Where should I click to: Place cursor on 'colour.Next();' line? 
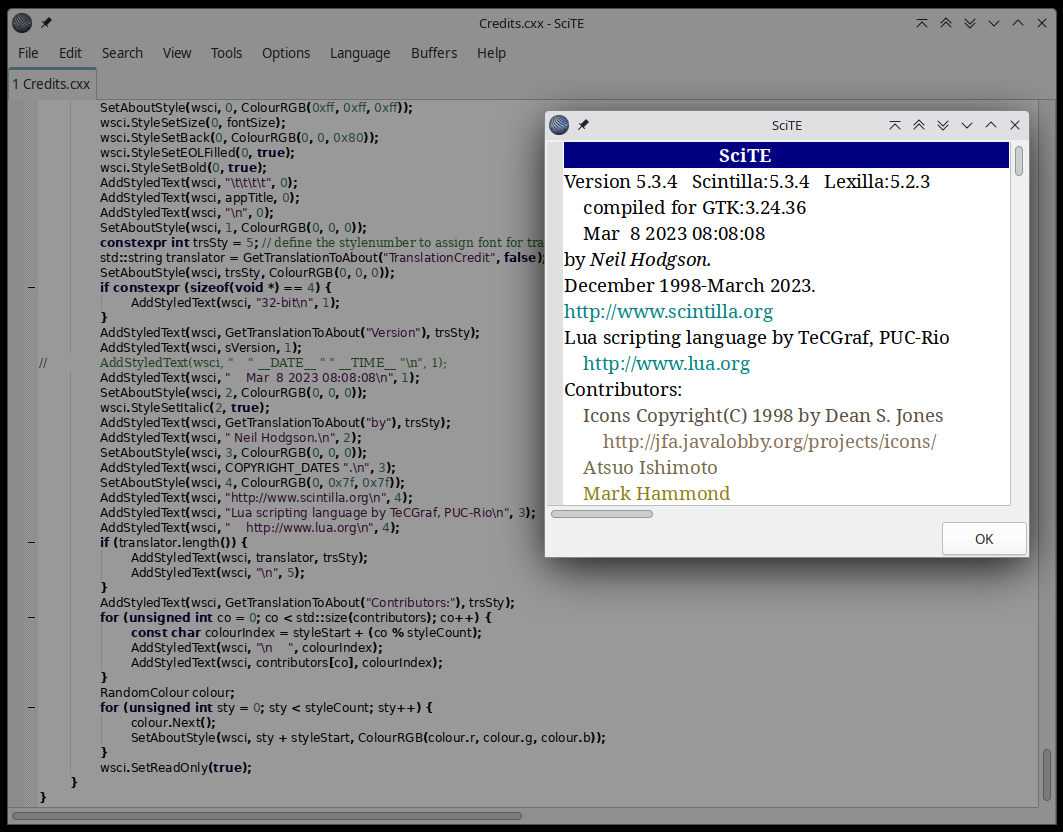point(173,722)
